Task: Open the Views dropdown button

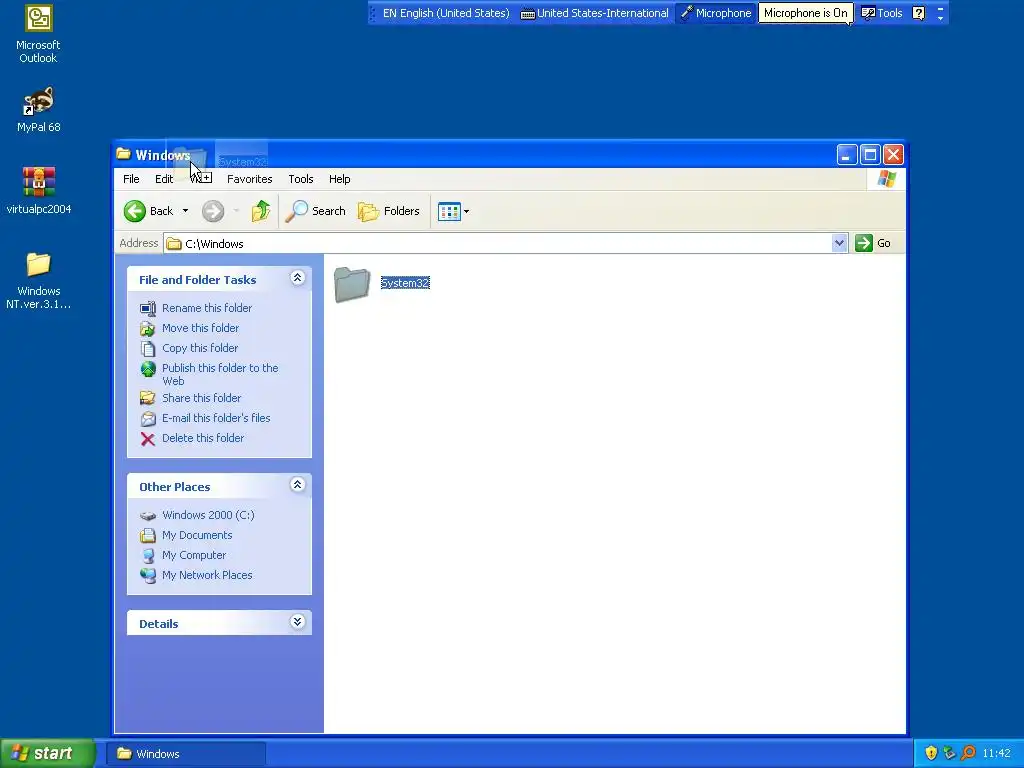Action: [x=453, y=212]
